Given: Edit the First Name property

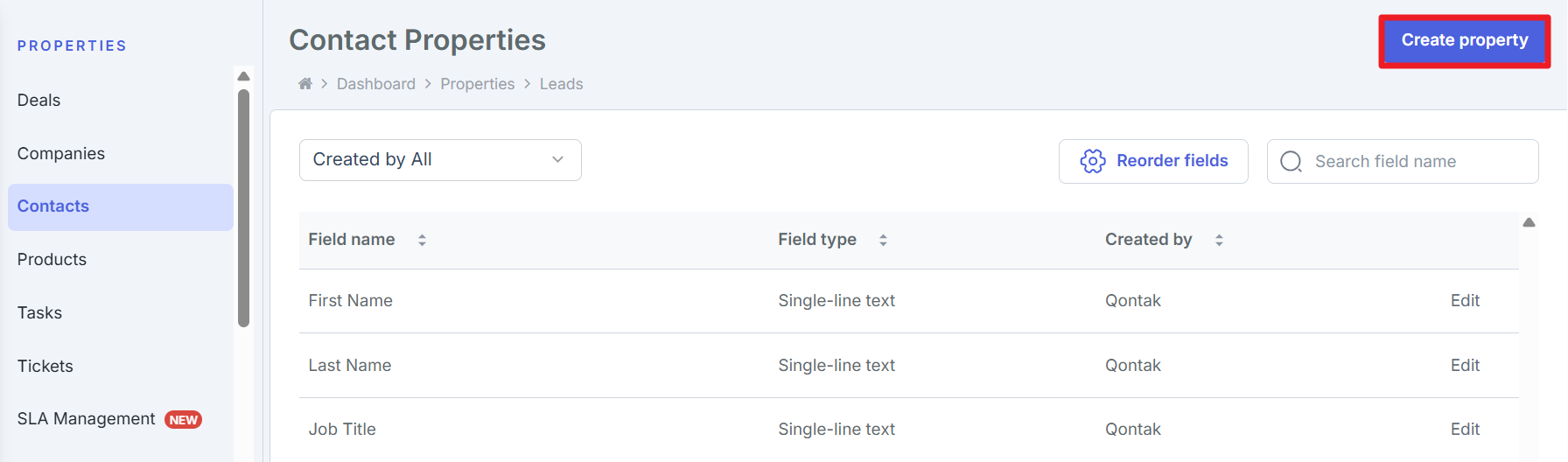Looking at the screenshot, I should tap(1464, 301).
